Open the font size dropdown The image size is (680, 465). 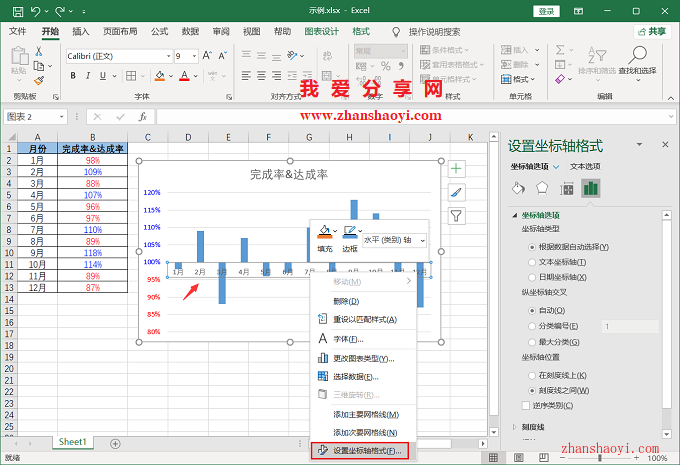[194, 56]
